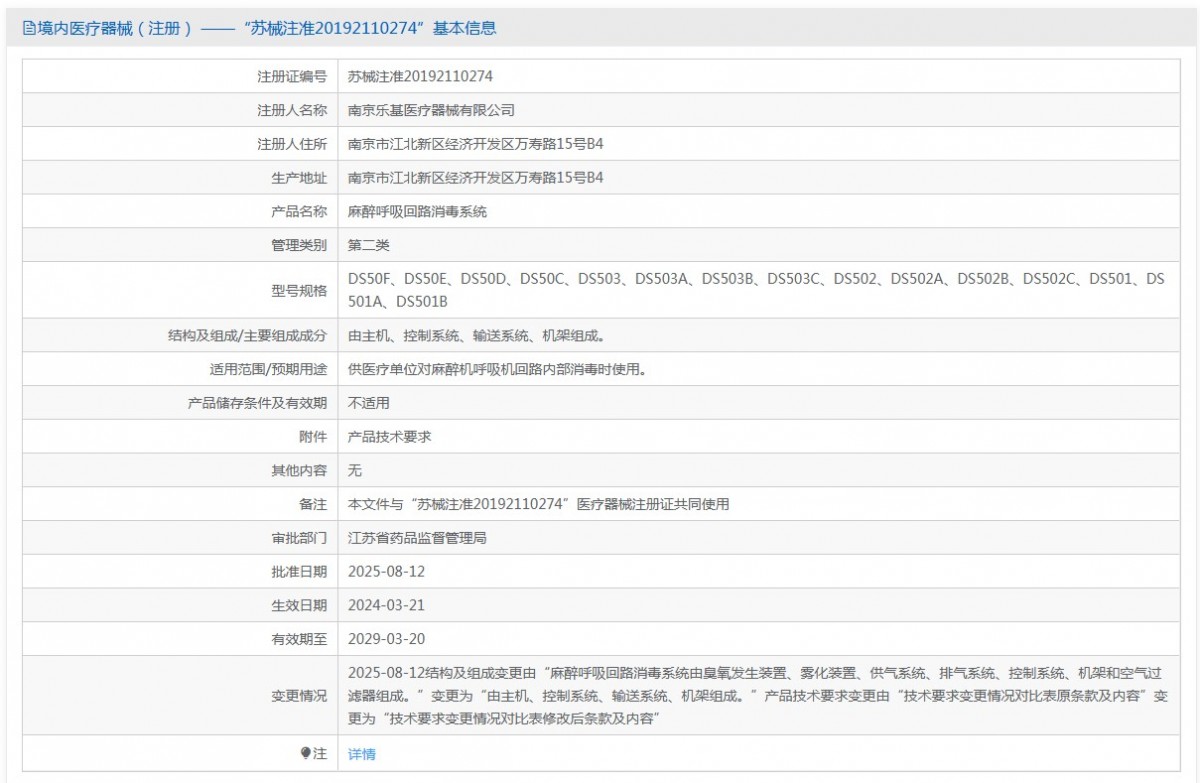Viewport: 1200px width, 783px height.
Task: Select the 管理类别 value 第二类
Action: pos(368,245)
